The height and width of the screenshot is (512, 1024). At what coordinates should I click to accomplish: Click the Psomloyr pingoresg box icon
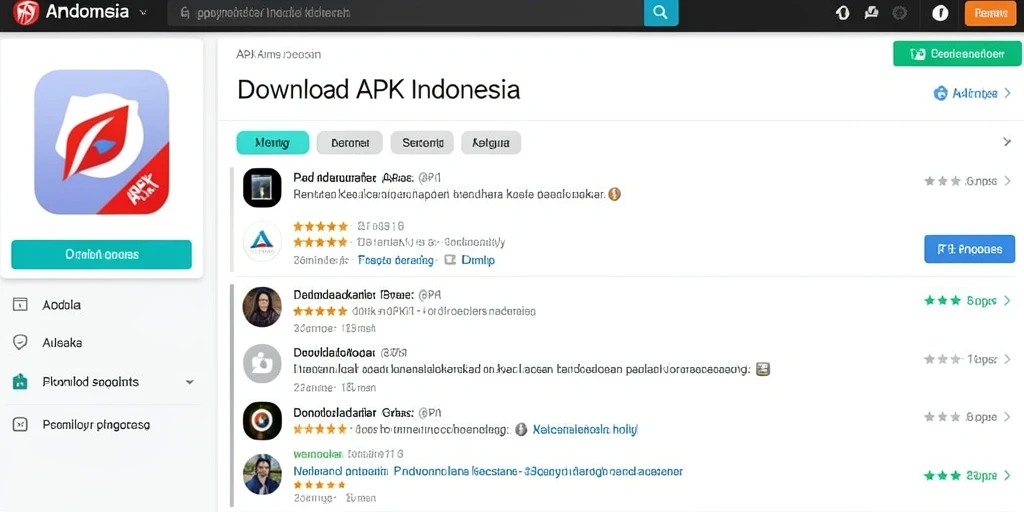pos(20,425)
